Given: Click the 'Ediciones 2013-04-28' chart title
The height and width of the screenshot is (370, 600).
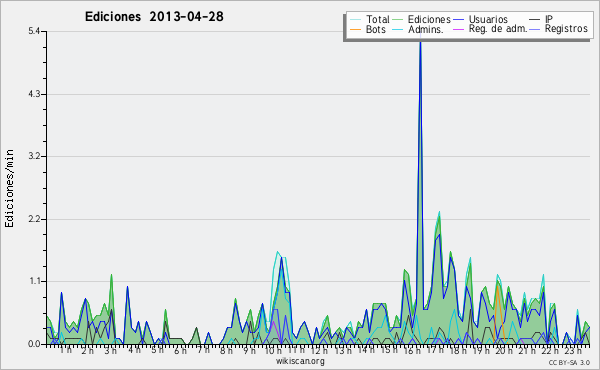Looking at the screenshot, I should click(x=154, y=17).
